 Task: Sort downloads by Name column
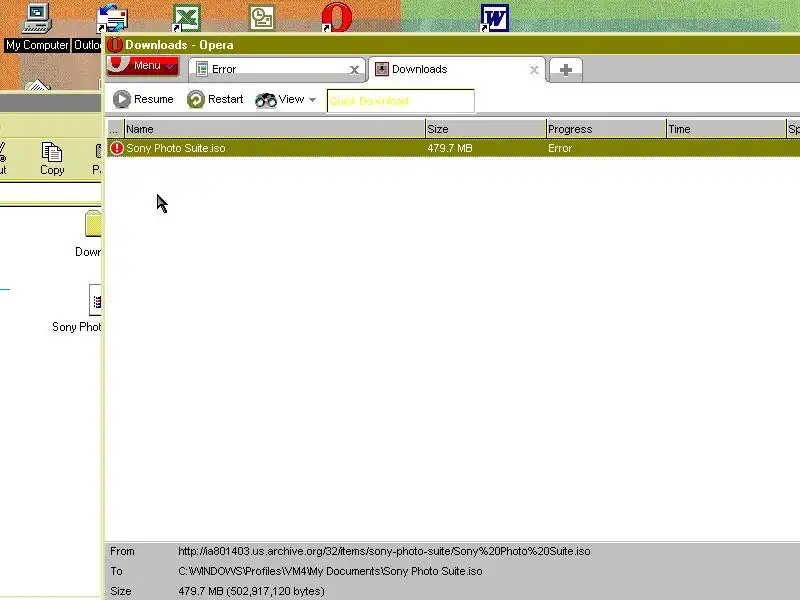(x=274, y=129)
